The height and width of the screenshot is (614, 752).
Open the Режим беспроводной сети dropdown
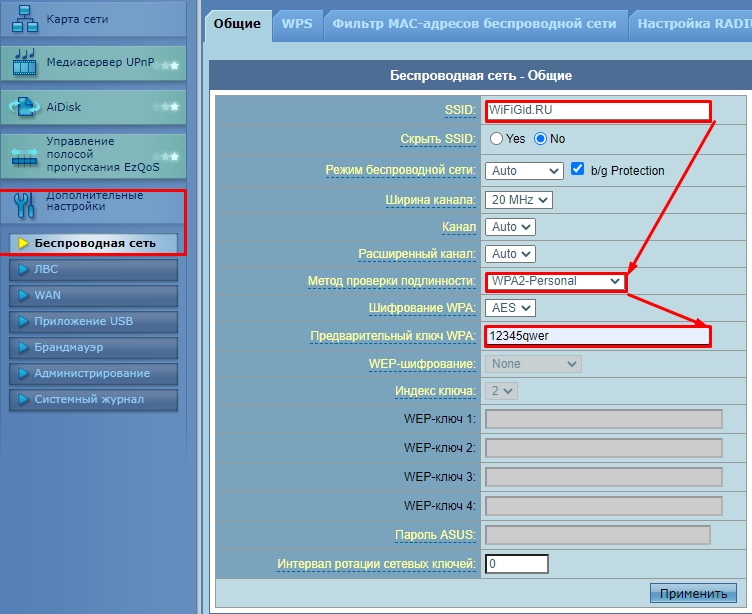coord(524,171)
